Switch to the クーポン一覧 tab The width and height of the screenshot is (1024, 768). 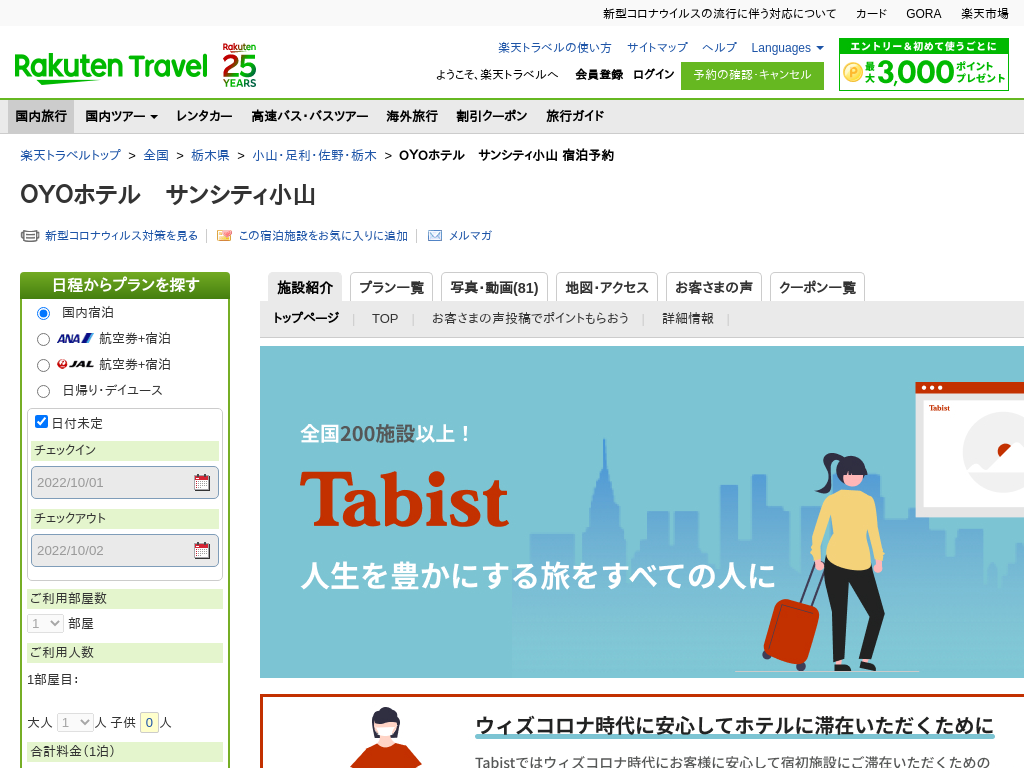[x=818, y=287]
